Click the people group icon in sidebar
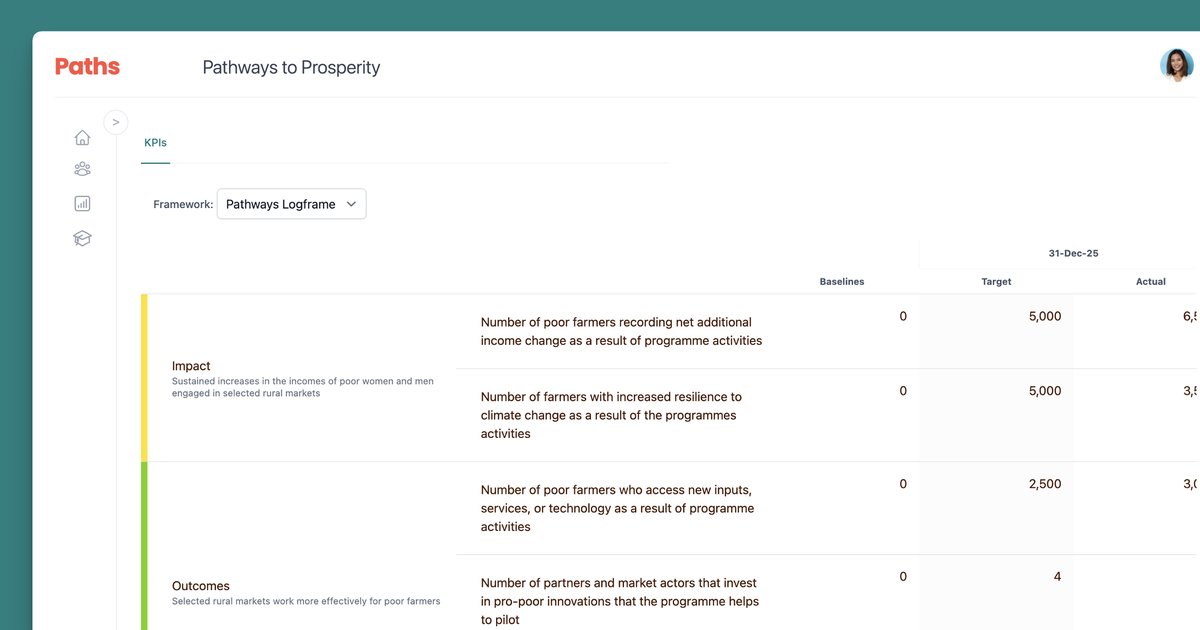This screenshot has width=1200, height=630. (82, 170)
